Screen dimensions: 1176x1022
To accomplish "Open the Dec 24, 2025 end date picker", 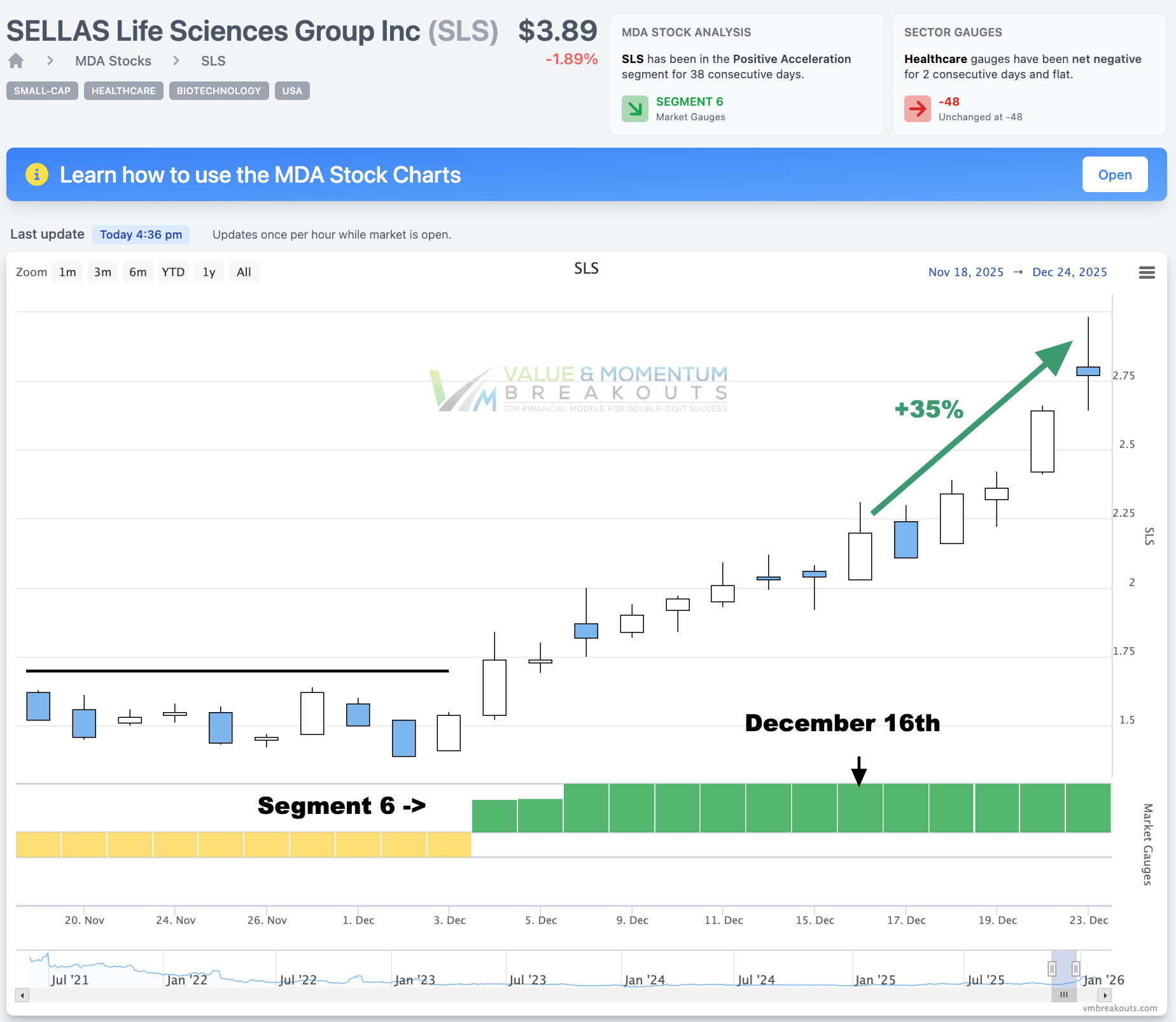I will 1070,272.
